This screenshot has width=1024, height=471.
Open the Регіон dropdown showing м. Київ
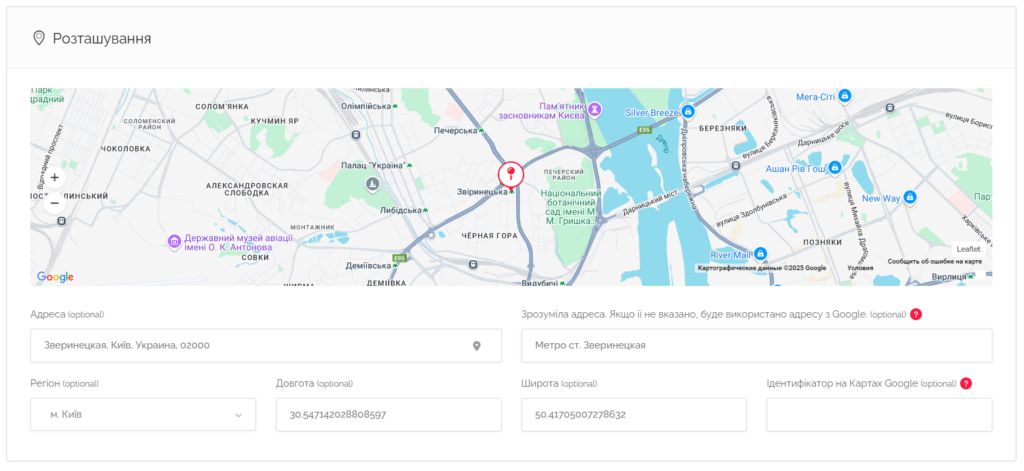coord(143,415)
